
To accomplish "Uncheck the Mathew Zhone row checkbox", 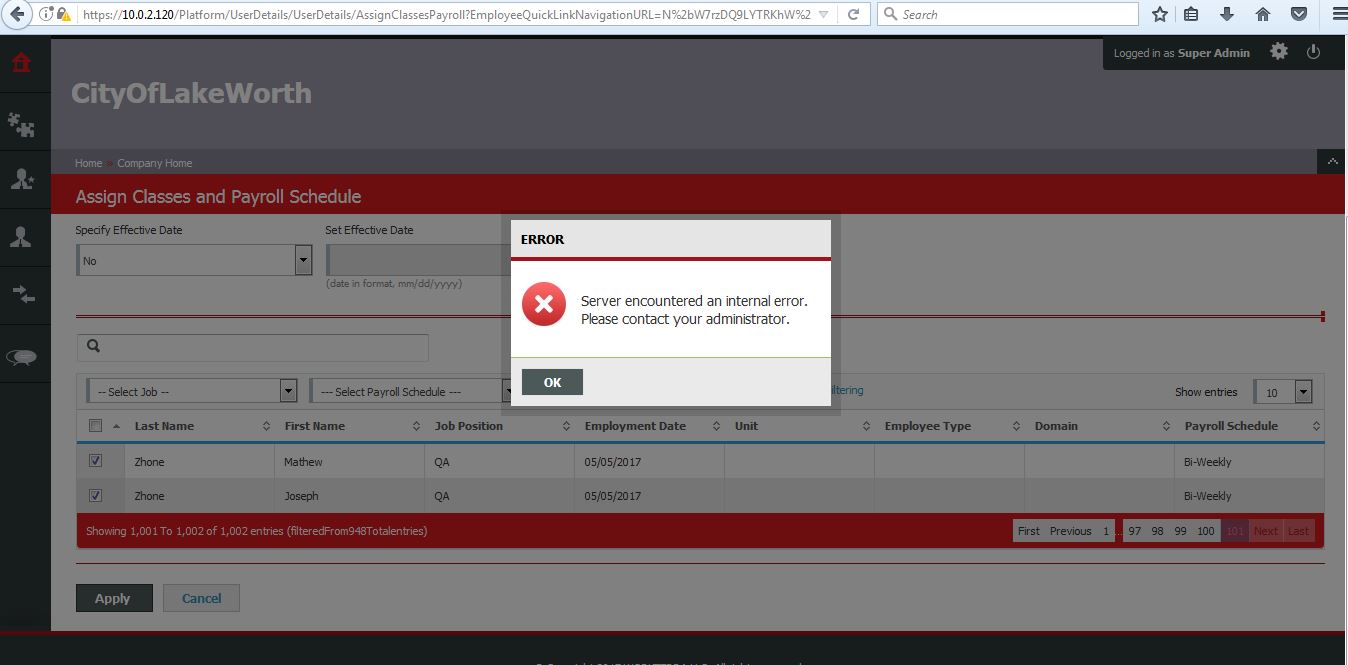I will tap(96, 461).
